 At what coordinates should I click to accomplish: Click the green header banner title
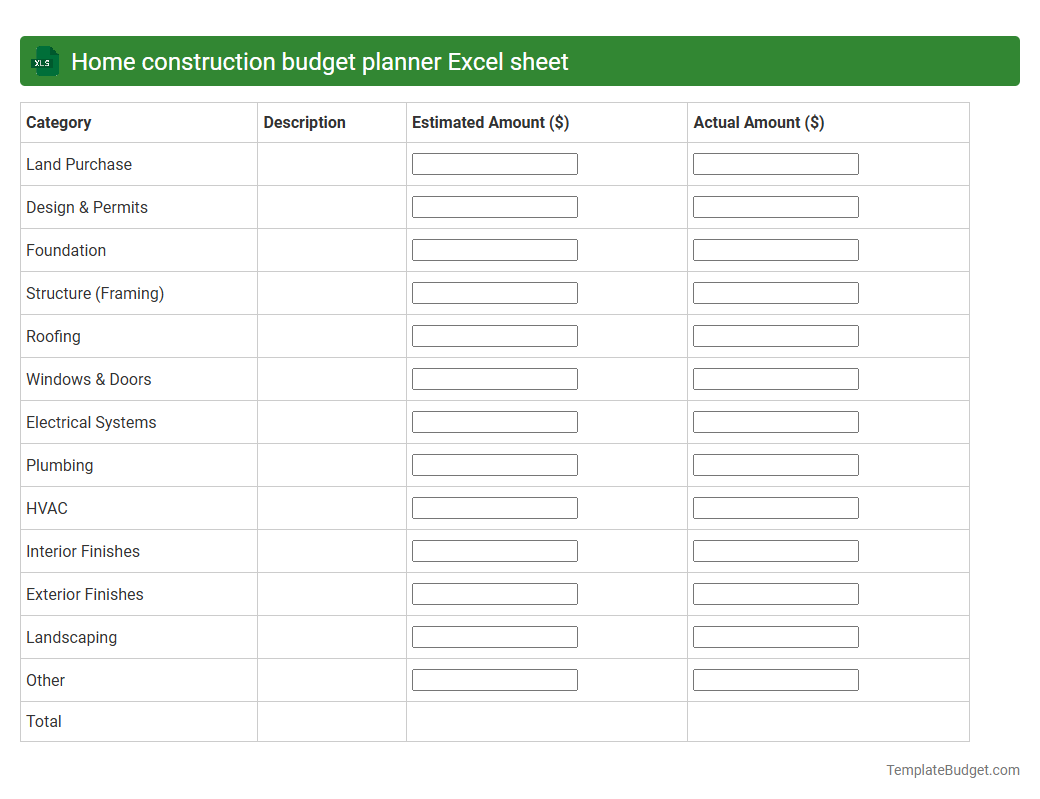pos(322,61)
